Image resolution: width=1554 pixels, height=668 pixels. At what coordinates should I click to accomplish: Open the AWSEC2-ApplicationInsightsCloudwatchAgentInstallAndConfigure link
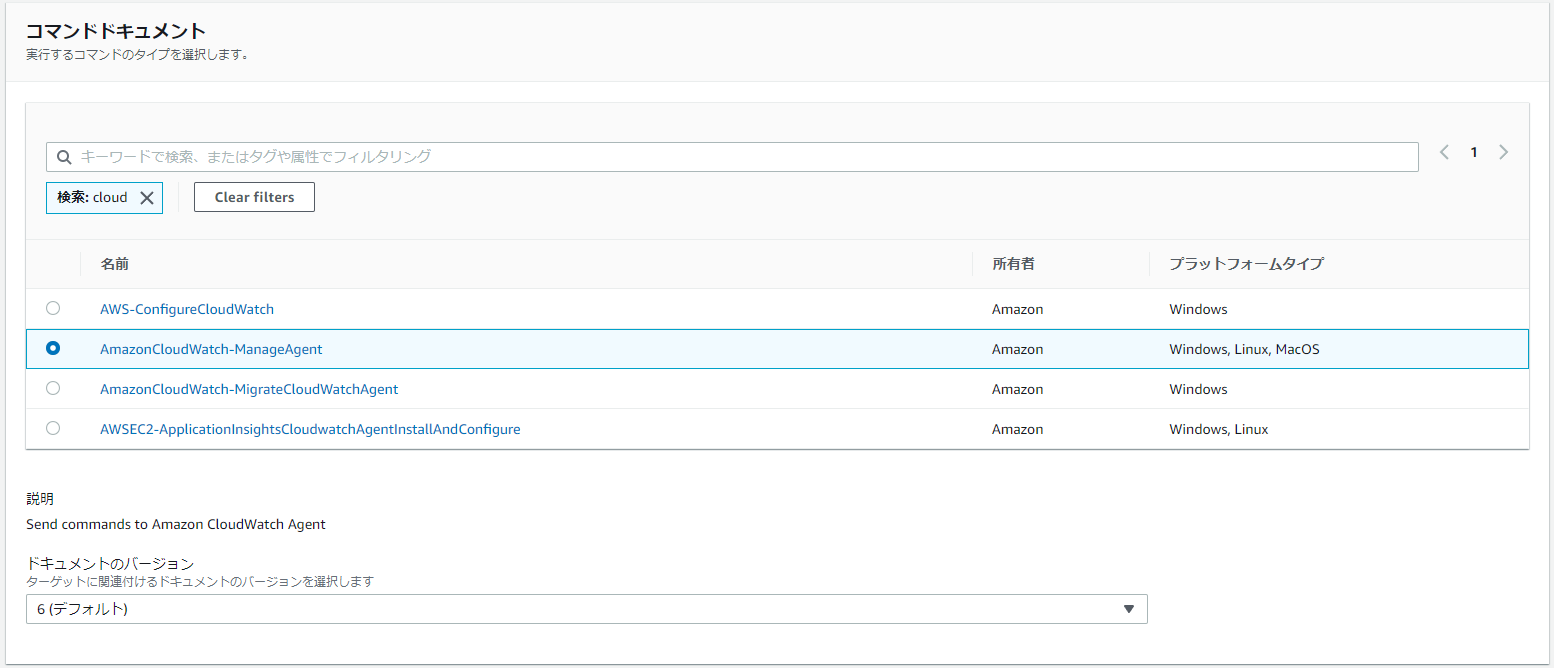pyautogui.click(x=310, y=429)
